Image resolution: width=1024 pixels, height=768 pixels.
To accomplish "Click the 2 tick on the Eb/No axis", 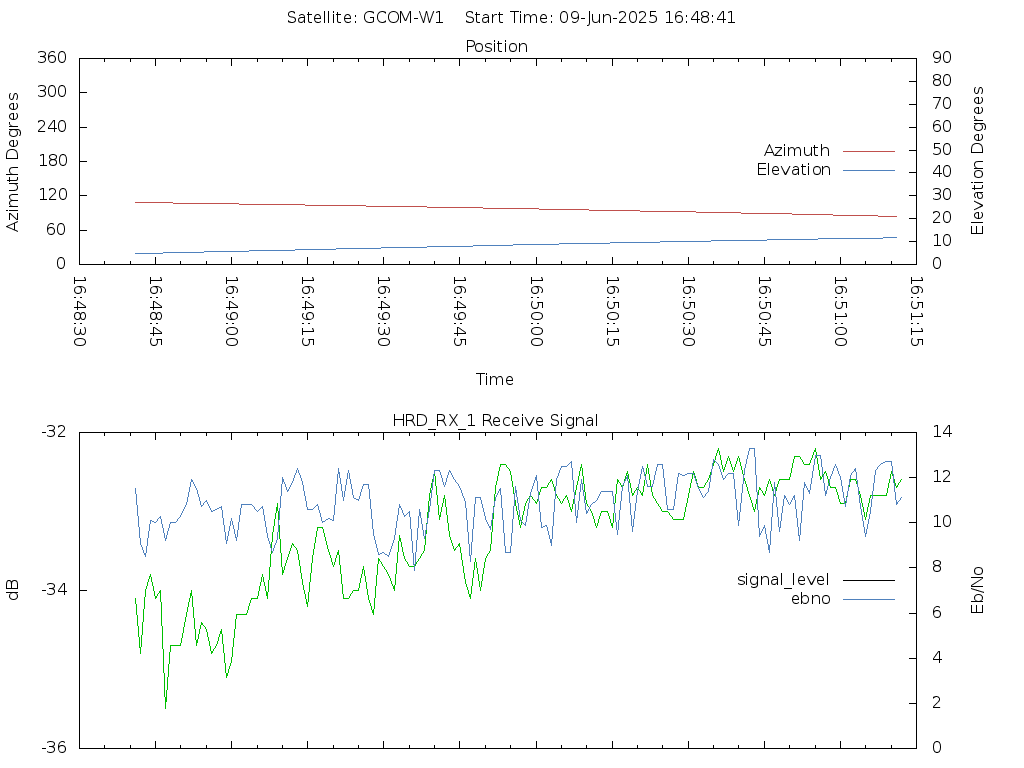I will (x=937, y=703).
